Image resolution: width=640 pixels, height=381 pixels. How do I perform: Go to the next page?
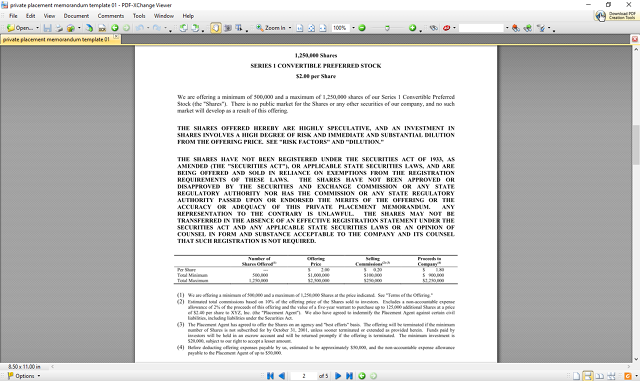click(338, 376)
